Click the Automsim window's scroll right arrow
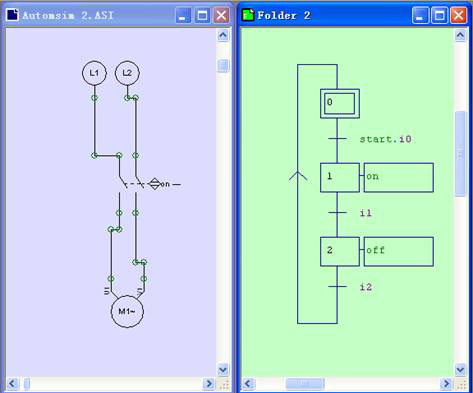 pyautogui.click(x=209, y=384)
